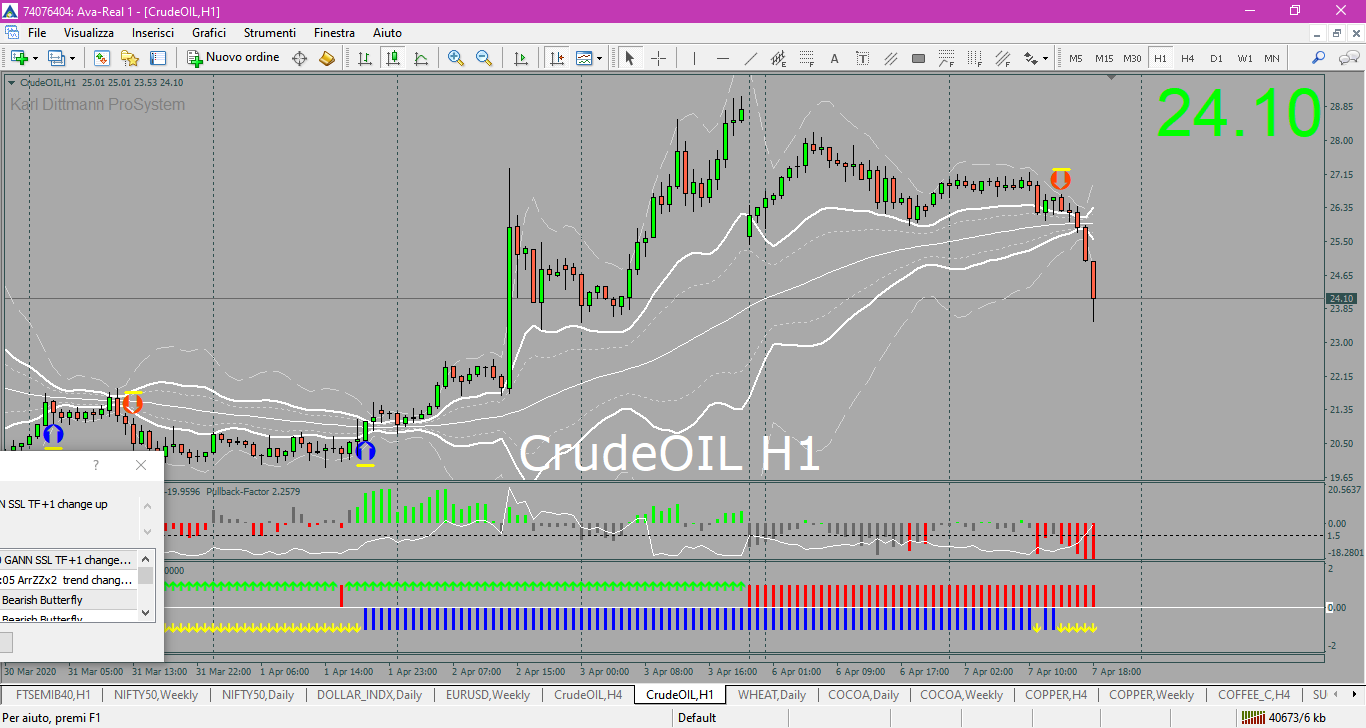The width and height of the screenshot is (1366, 728).
Task: Switch chart to Candlesticks mode
Action: (393, 58)
